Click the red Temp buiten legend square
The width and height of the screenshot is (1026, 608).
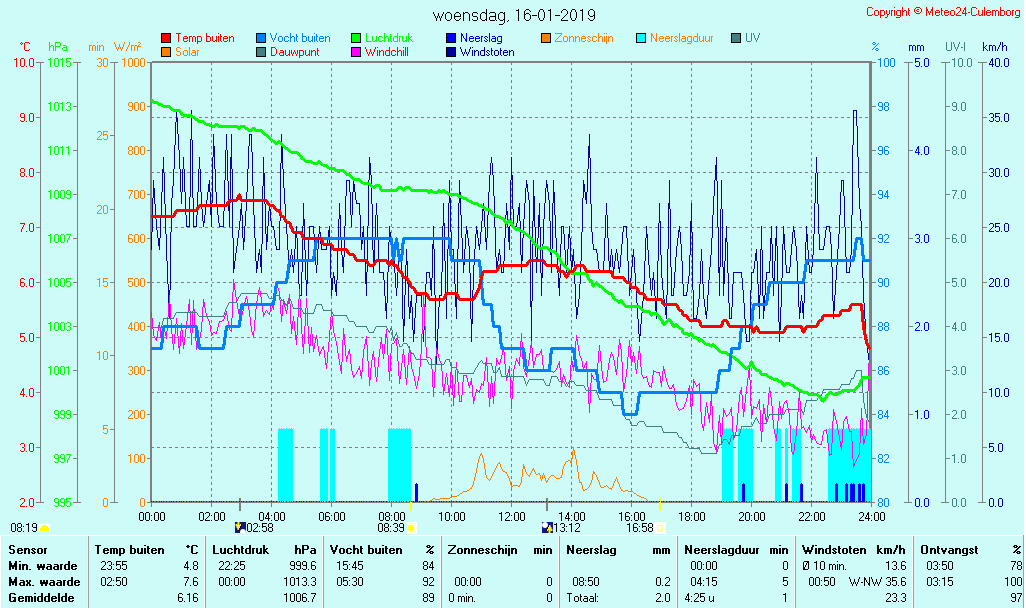pos(166,38)
